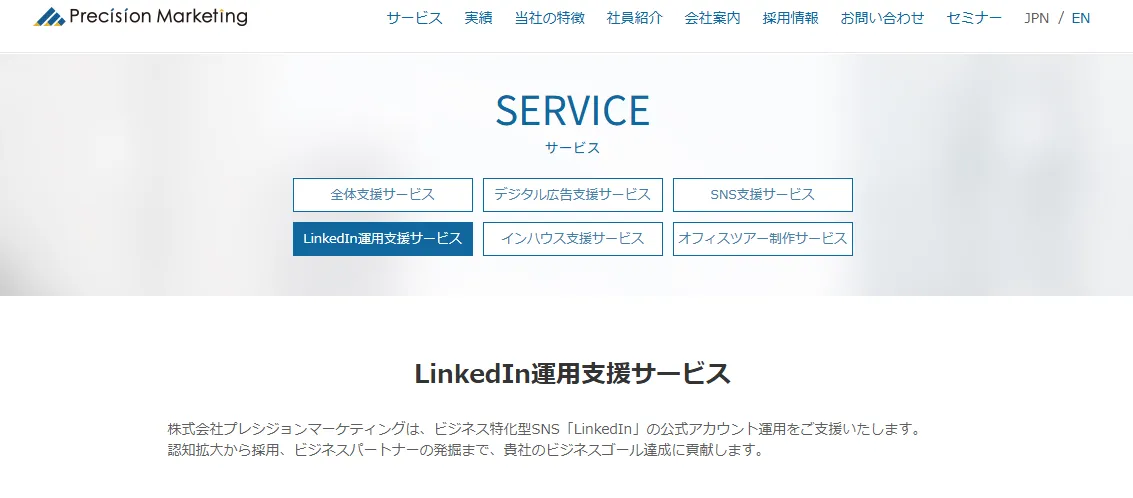Open the お問い合わせ contact page

point(882,18)
